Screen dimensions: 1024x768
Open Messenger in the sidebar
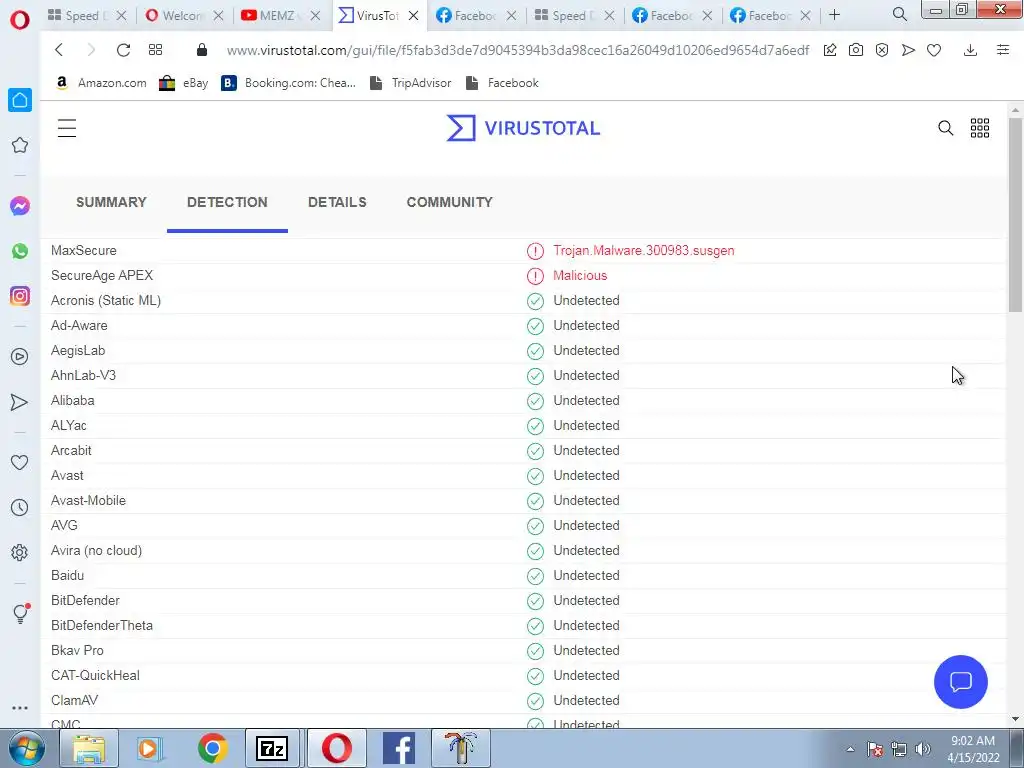pyautogui.click(x=20, y=206)
